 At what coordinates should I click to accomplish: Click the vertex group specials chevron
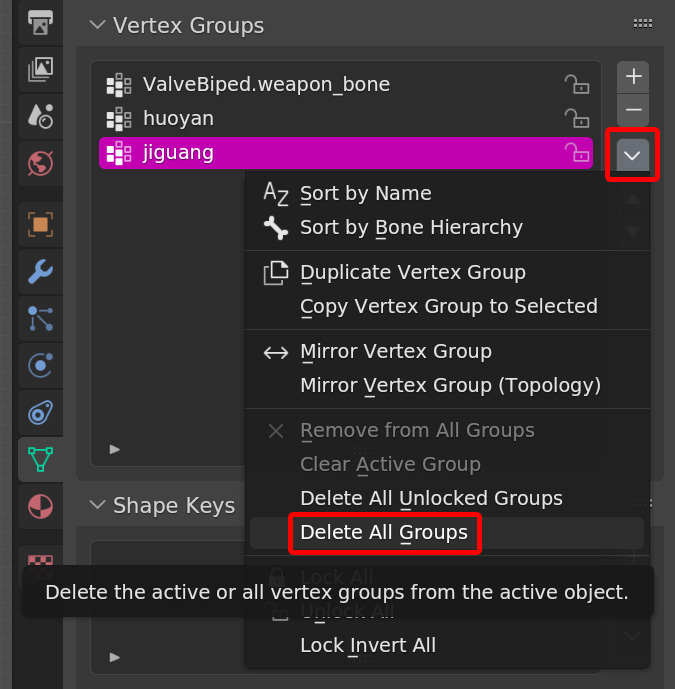(632, 154)
